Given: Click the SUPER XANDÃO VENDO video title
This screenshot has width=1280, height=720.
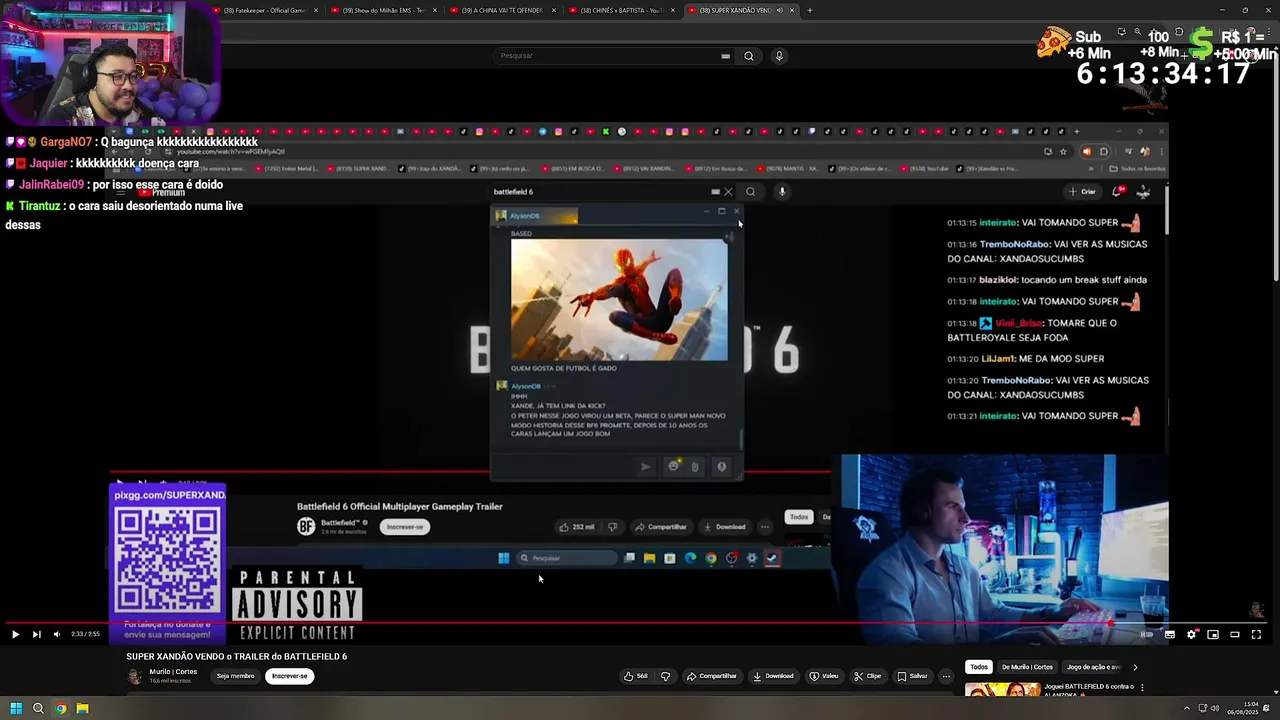Looking at the screenshot, I should (x=236, y=657).
